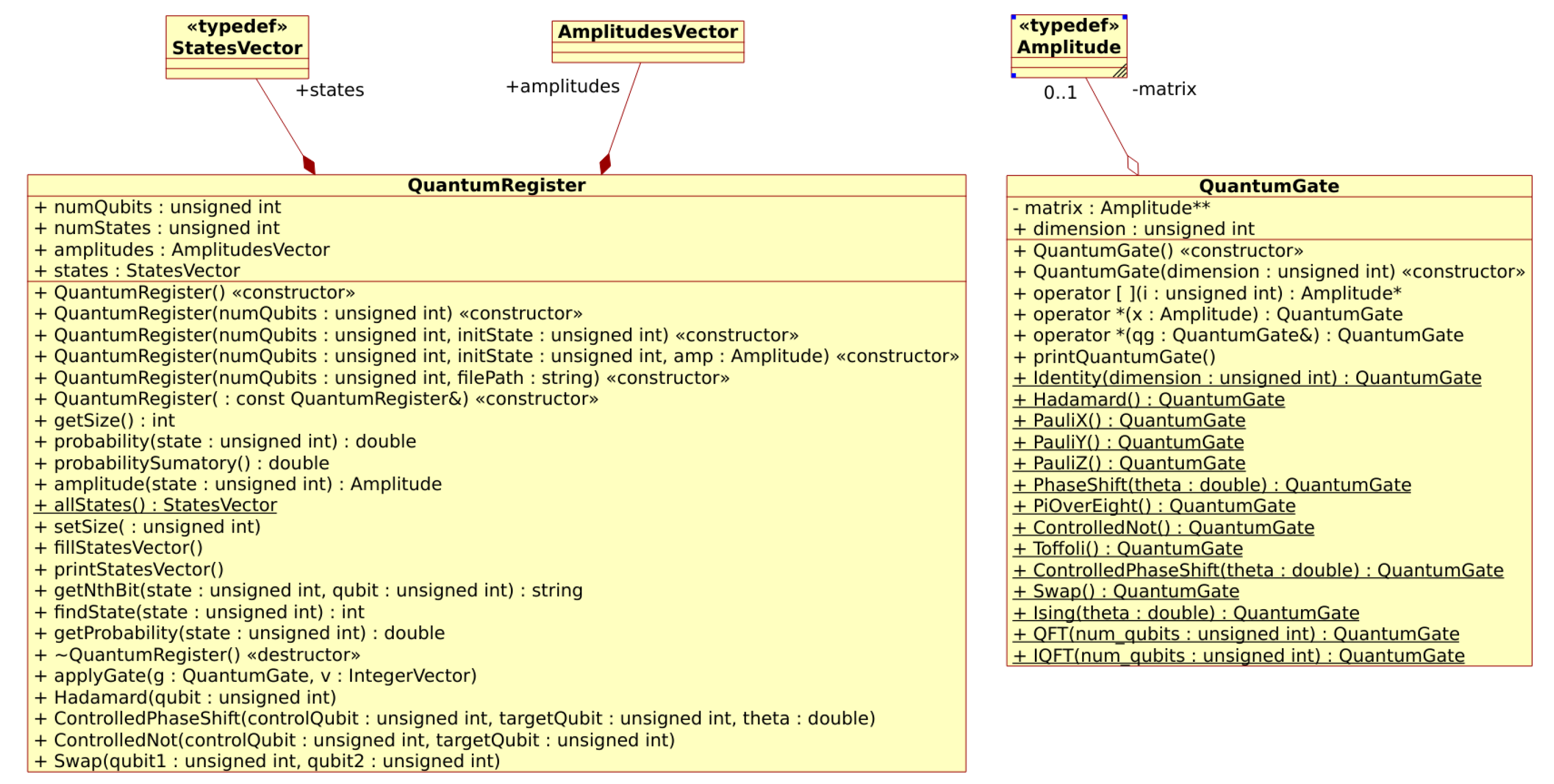The width and height of the screenshot is (1554, 784).
Task: Click the top-left selection handle of the Amplitude box
Action: [x=1014, y=17]
